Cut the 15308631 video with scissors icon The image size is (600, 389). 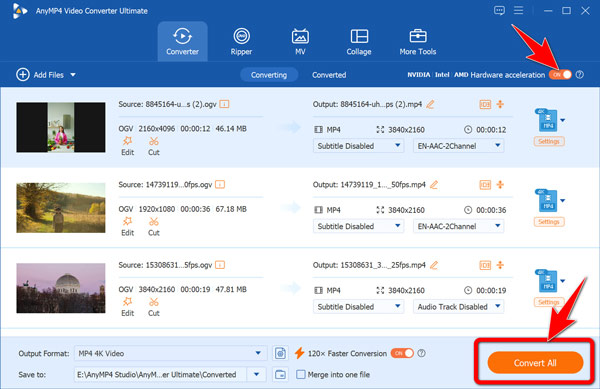click(x=154, y=306)
